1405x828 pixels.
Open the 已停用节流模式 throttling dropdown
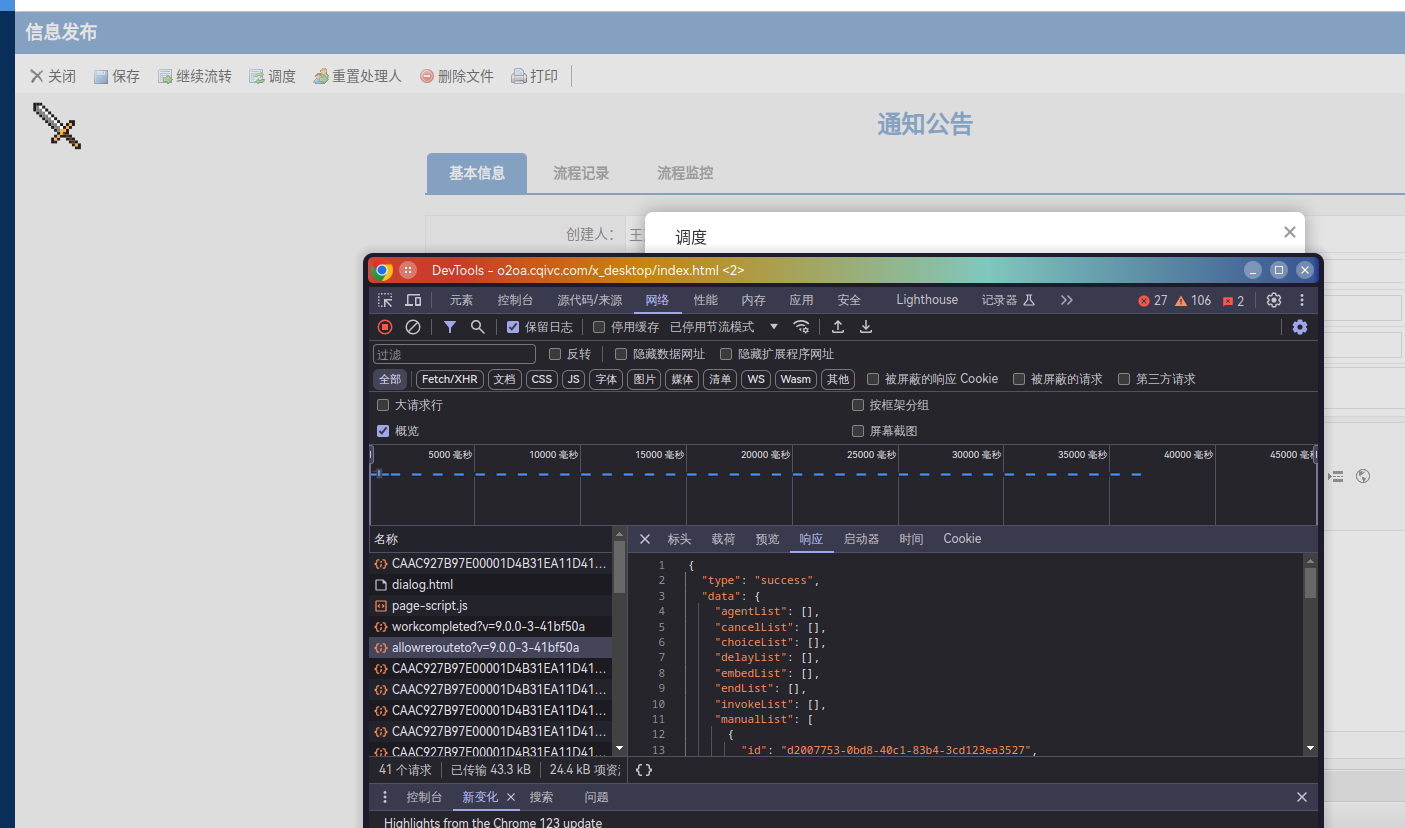click(724, 327)
